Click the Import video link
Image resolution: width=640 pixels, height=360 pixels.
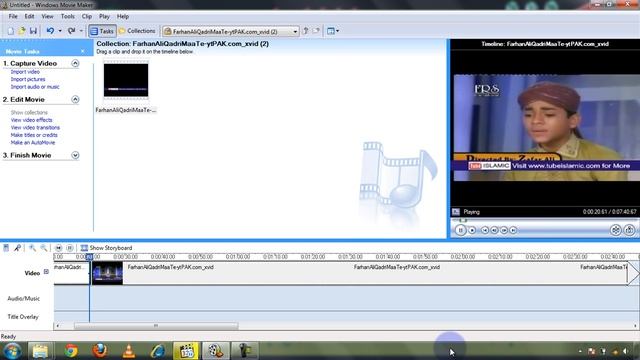tap(25, 72)
